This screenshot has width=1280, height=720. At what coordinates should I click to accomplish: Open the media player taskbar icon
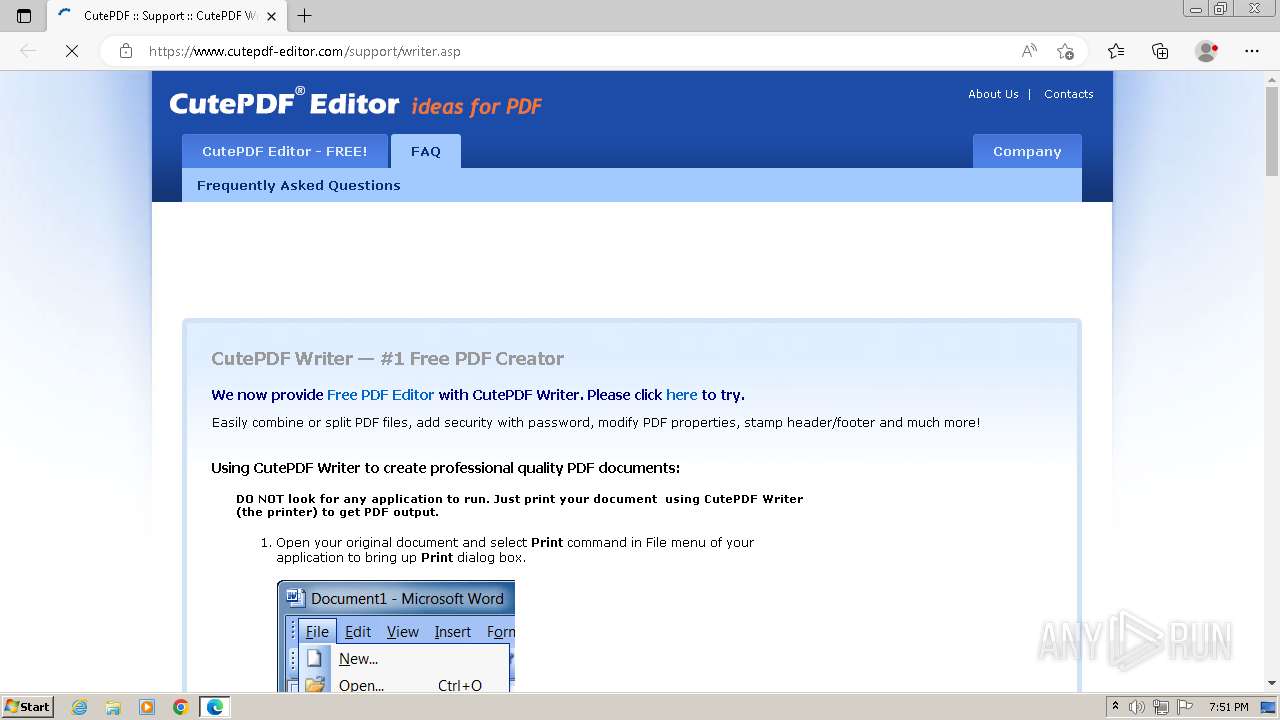click(147, 707)
